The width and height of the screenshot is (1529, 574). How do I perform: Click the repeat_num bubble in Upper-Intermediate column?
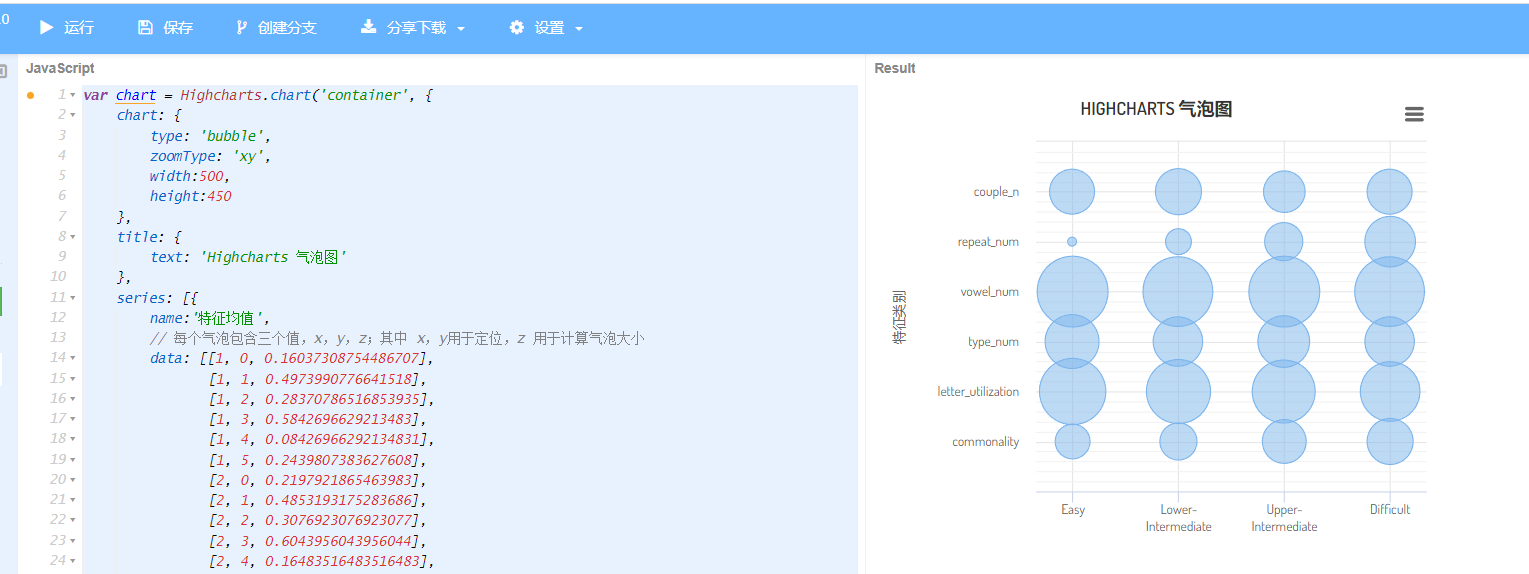[1284, 241]
